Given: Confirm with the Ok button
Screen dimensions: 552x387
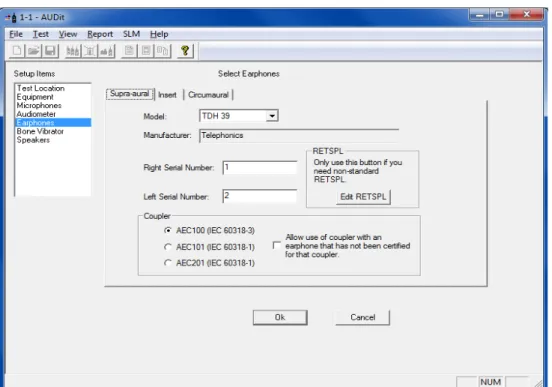Looking at the screenshot, I should 280,318.
